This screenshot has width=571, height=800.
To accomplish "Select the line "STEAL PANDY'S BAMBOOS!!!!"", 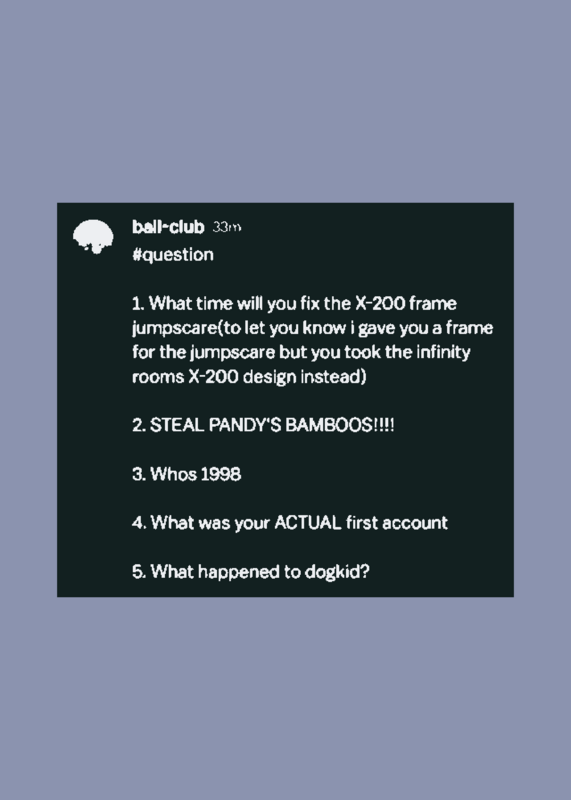I will click(x=263, y=424).
